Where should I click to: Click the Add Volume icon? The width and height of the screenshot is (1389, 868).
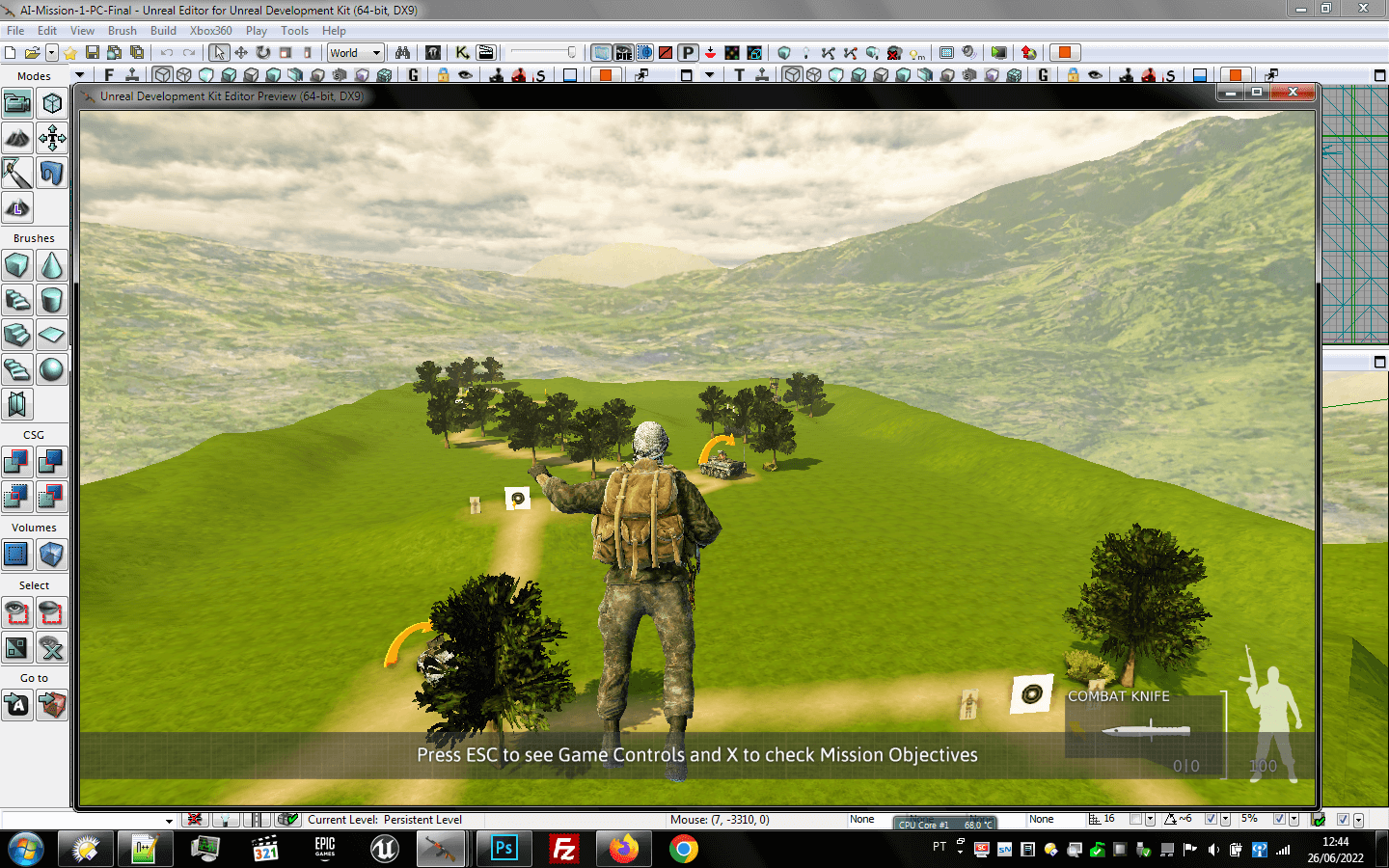(x=52, y=555)
